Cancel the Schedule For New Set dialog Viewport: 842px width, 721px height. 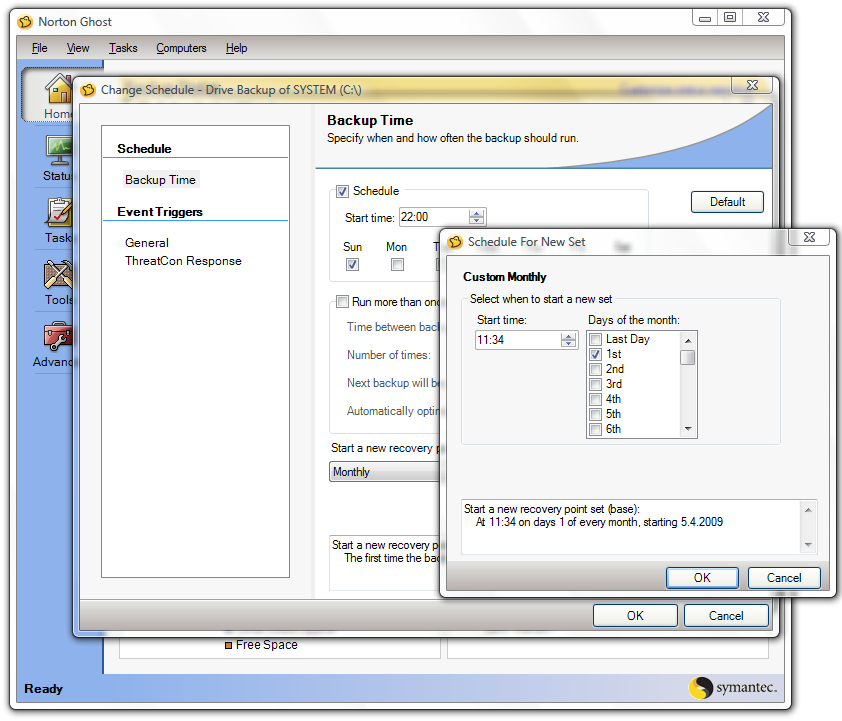coord(784,578)
